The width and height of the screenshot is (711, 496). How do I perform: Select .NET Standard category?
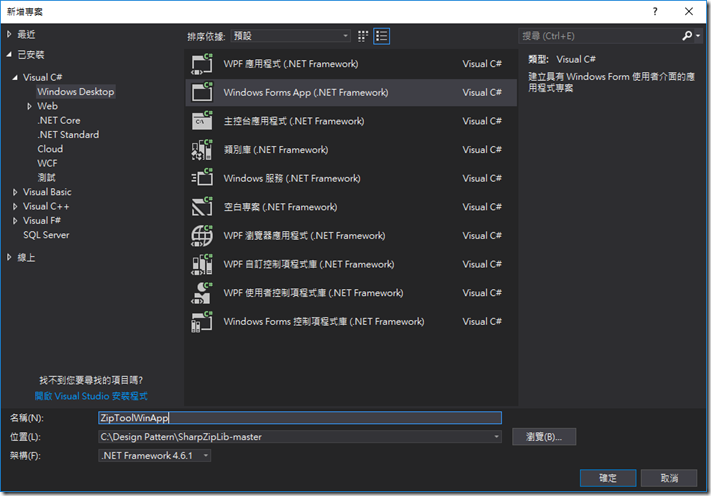click(68, 135)
